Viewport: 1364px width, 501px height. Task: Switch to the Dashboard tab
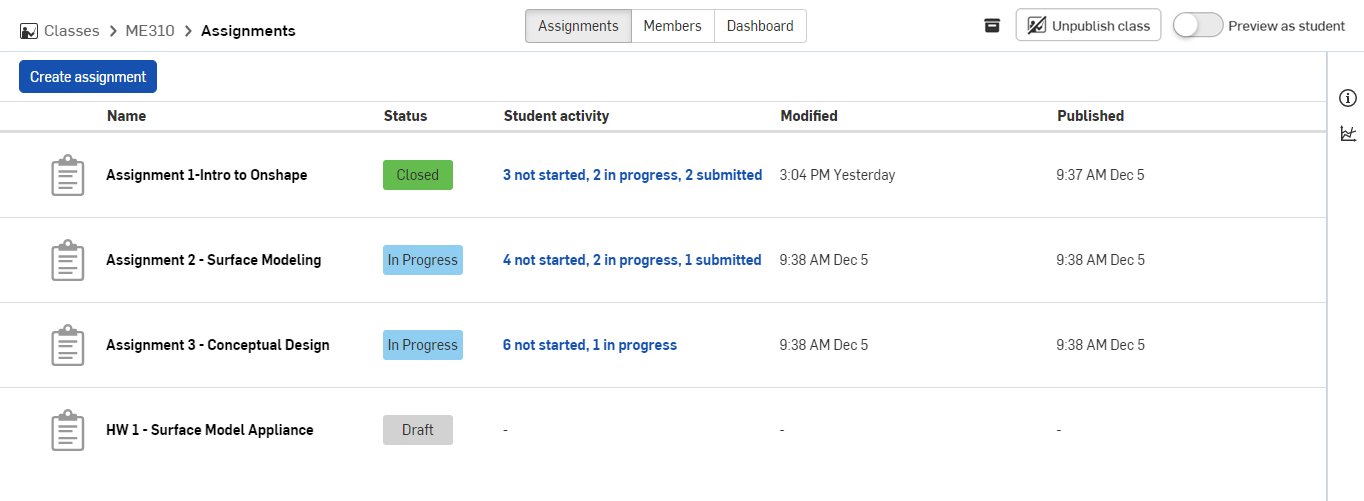click(760, 26)
